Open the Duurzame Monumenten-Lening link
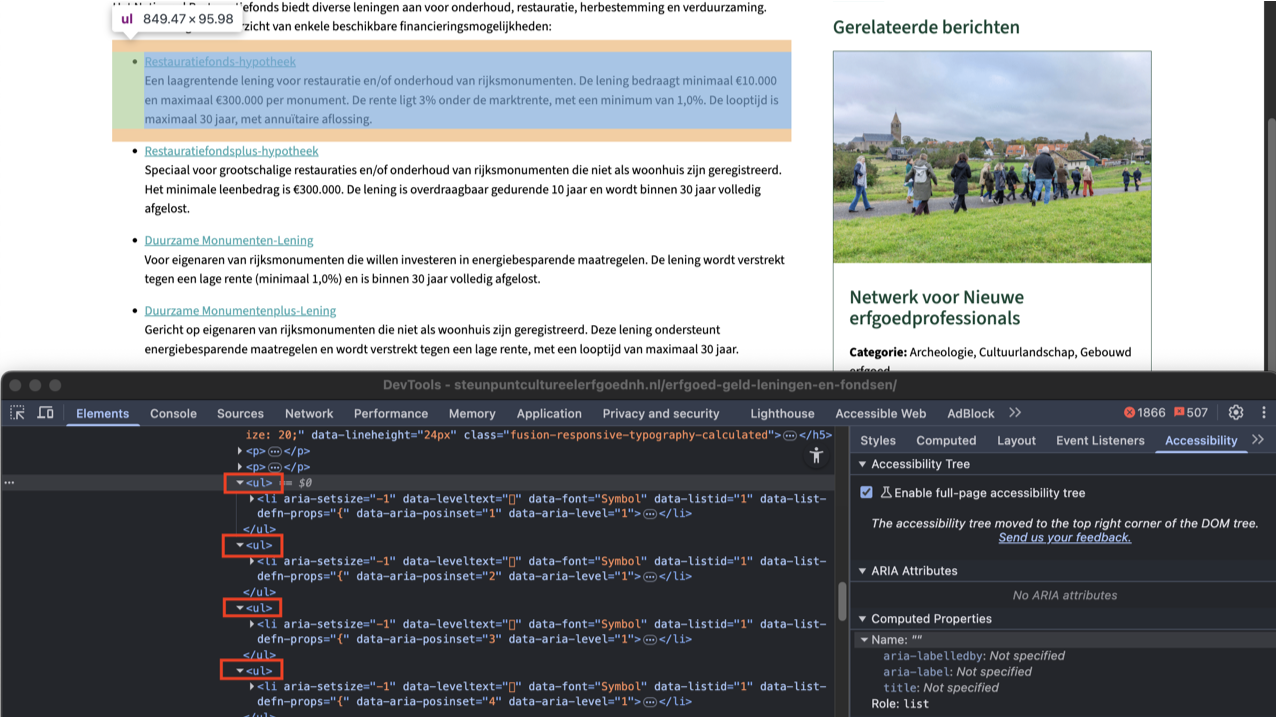Viewport: 1277px width, 717px height. [x=229, y=241]
